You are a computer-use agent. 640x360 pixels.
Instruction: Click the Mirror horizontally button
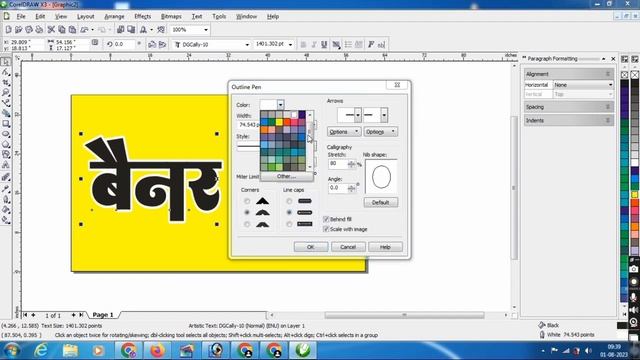pos(152,44)
